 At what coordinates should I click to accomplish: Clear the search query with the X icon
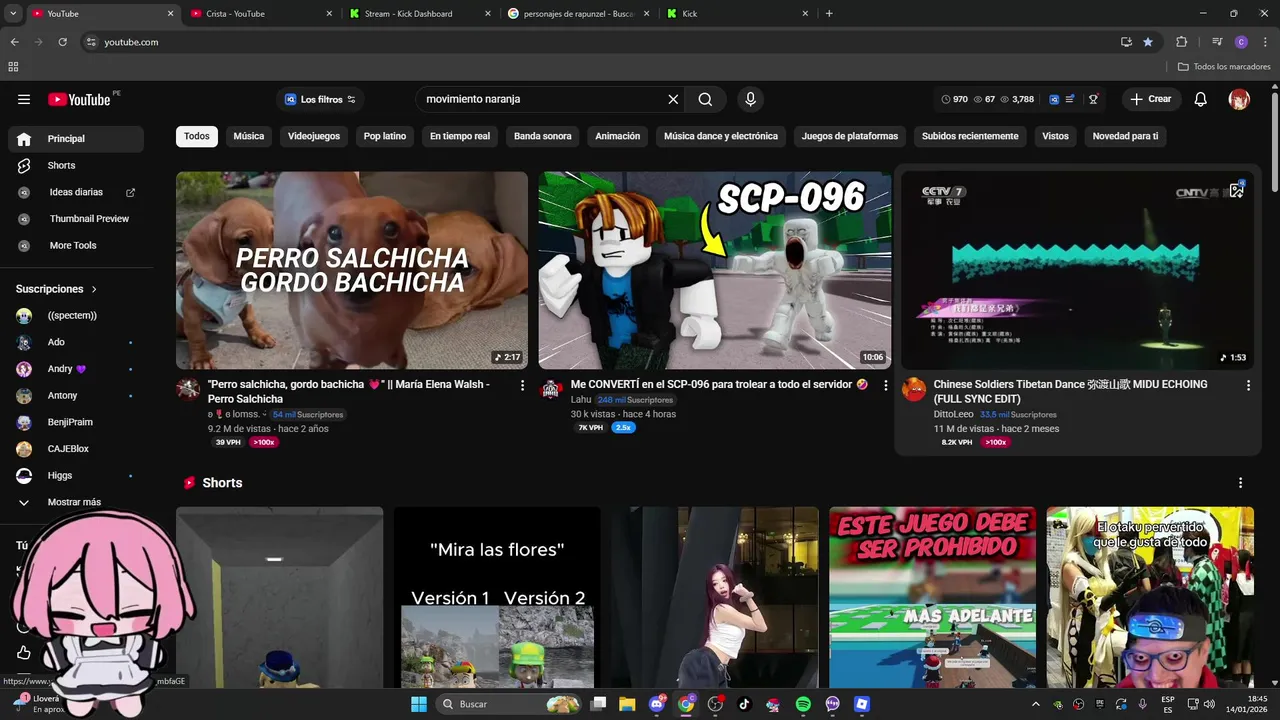tap(673, 99)
